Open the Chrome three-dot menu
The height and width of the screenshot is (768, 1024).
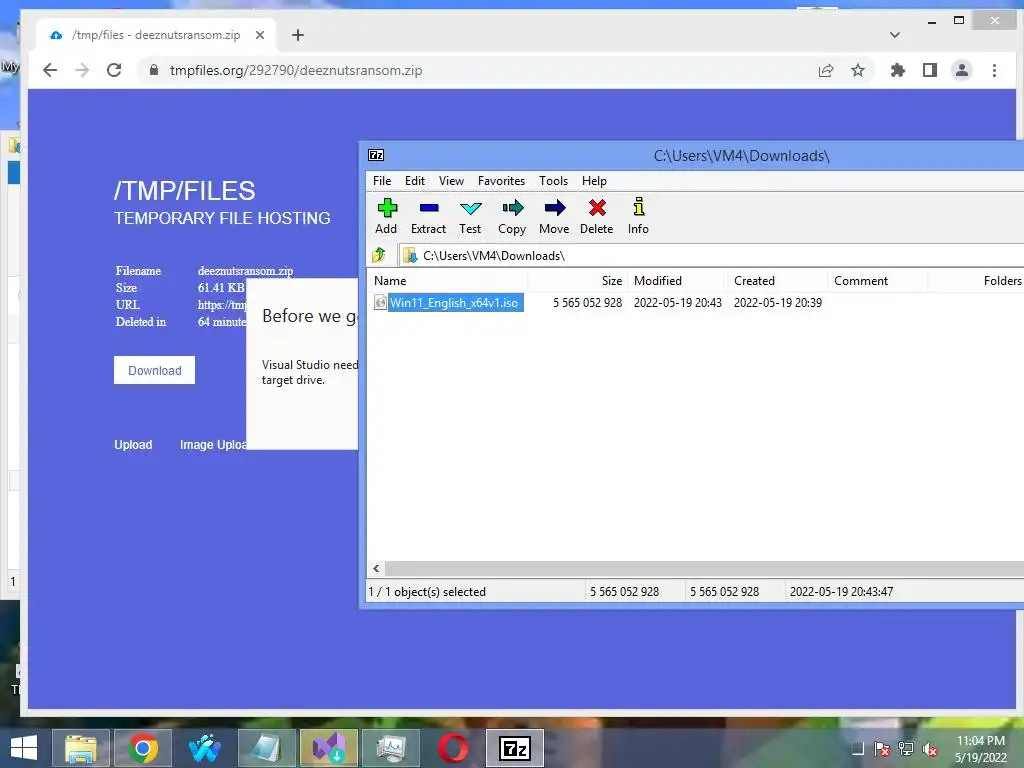pyautogui.click(x=995, y=71)
